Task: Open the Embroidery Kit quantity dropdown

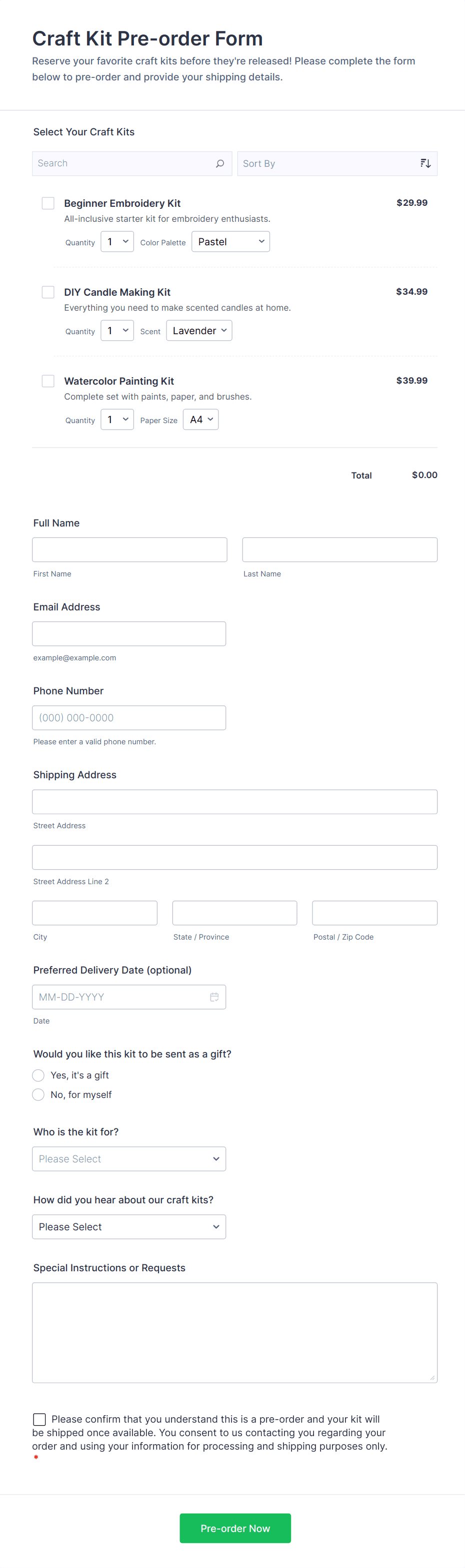Action: 117,242
